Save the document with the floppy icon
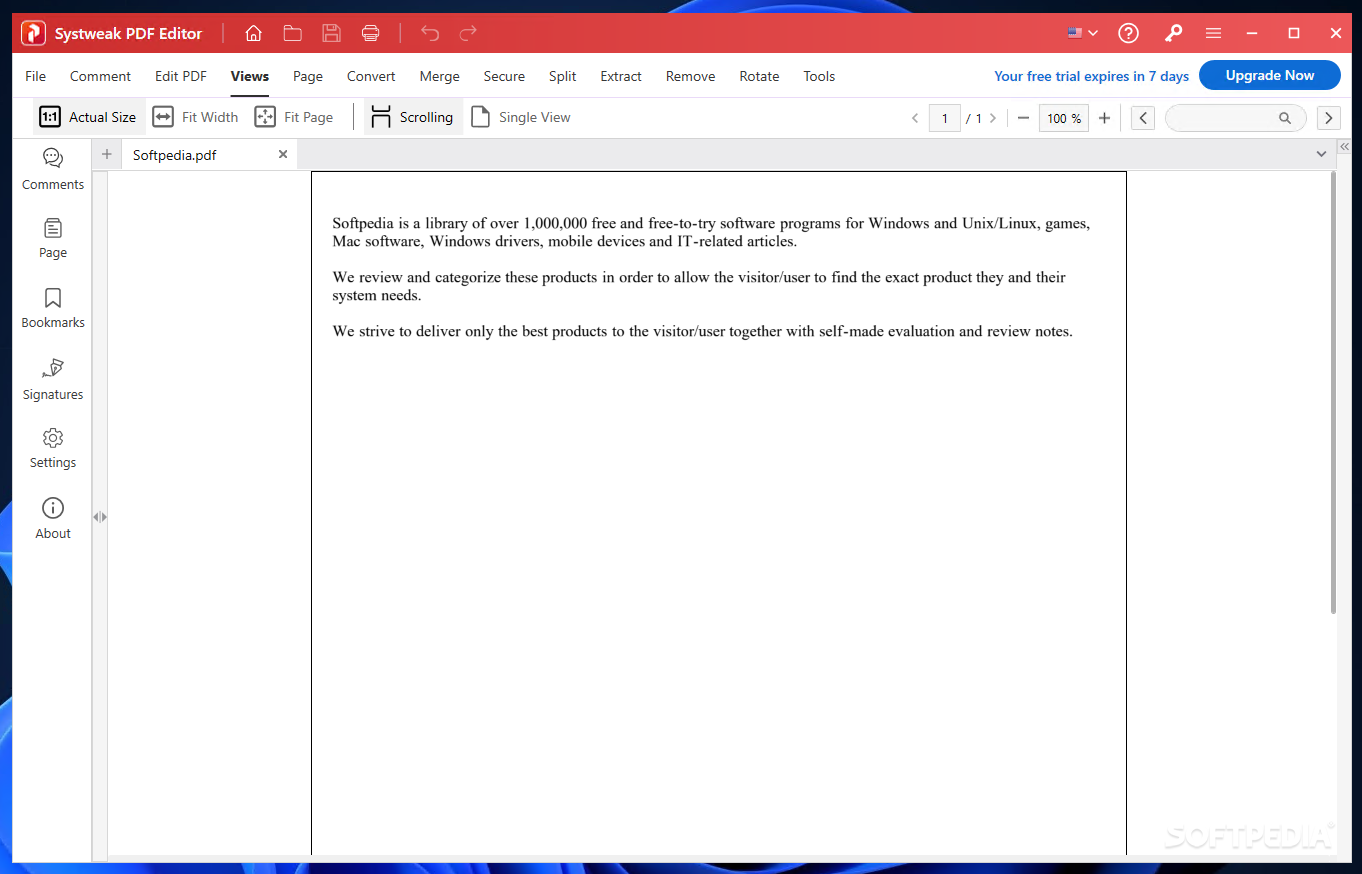The height and width of the screenshot is (874, 1362). (x=331, y=33)
